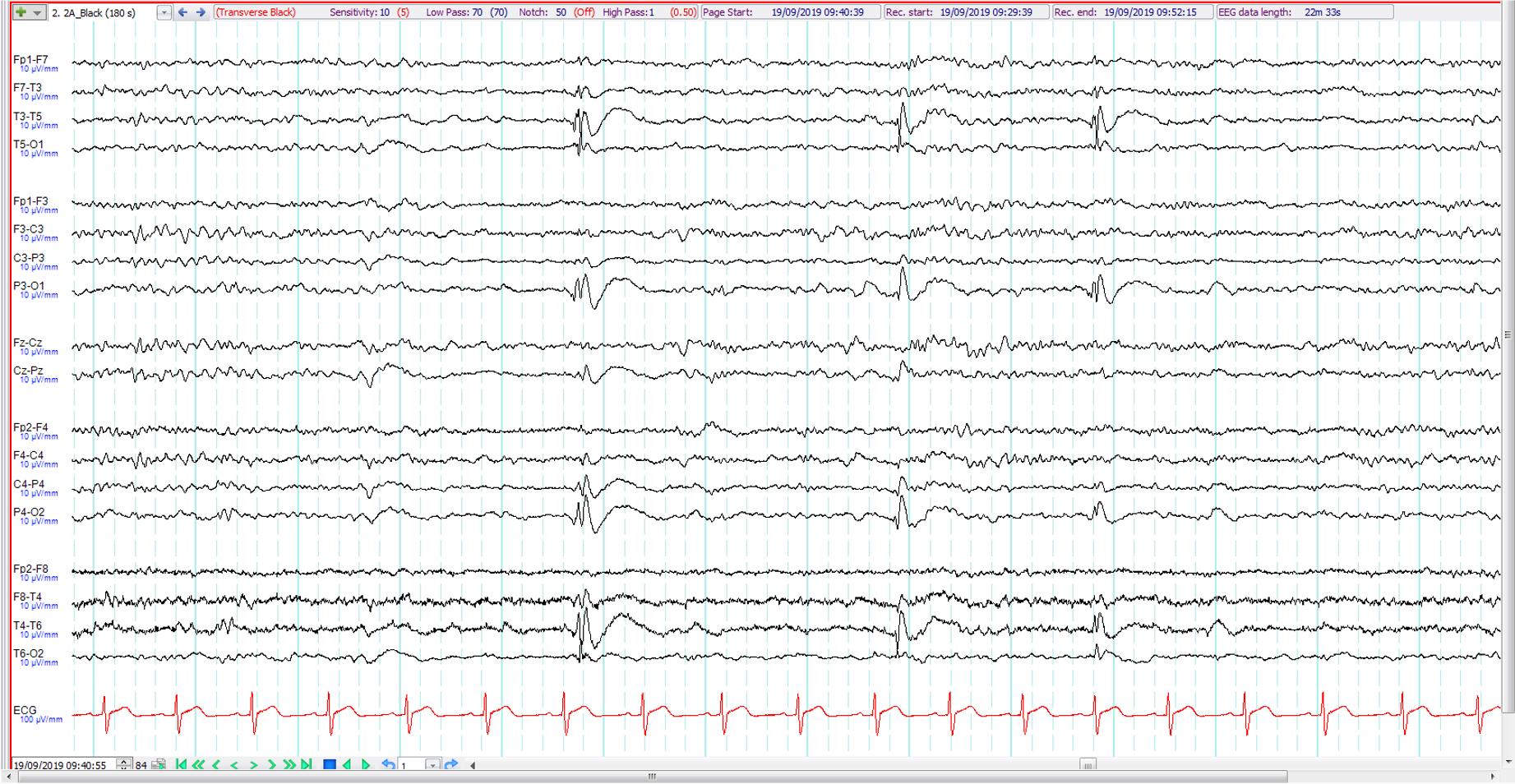Click the timeline position marker thumb
The width and height of the screenshot is (1515, 784).
(1088, 765)
